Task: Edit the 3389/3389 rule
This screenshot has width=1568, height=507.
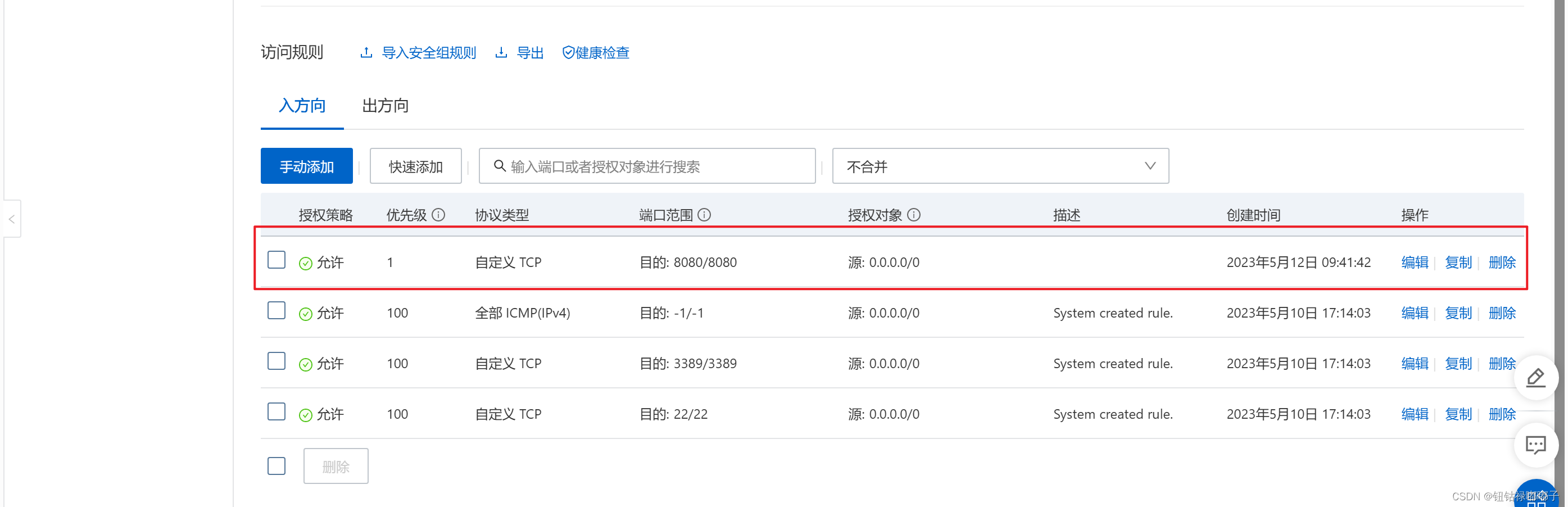Action: tap(1415, 363)
